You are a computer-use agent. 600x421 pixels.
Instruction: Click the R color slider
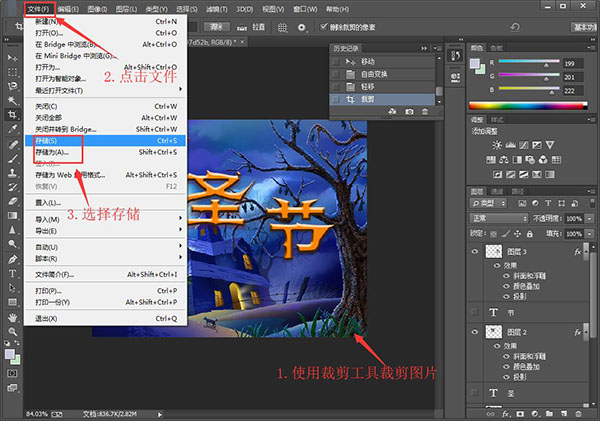point(528,62)
